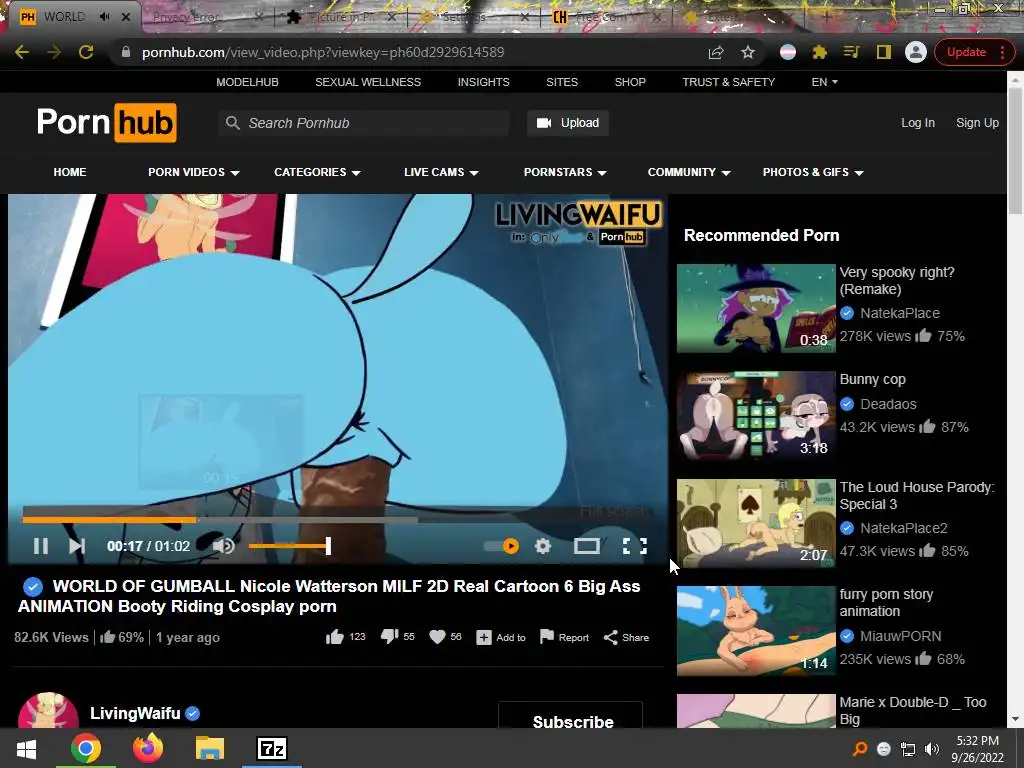This screenshot has width=1024, height=768.
Task: Open SITES in the top bar
Action: coord(562,82)
